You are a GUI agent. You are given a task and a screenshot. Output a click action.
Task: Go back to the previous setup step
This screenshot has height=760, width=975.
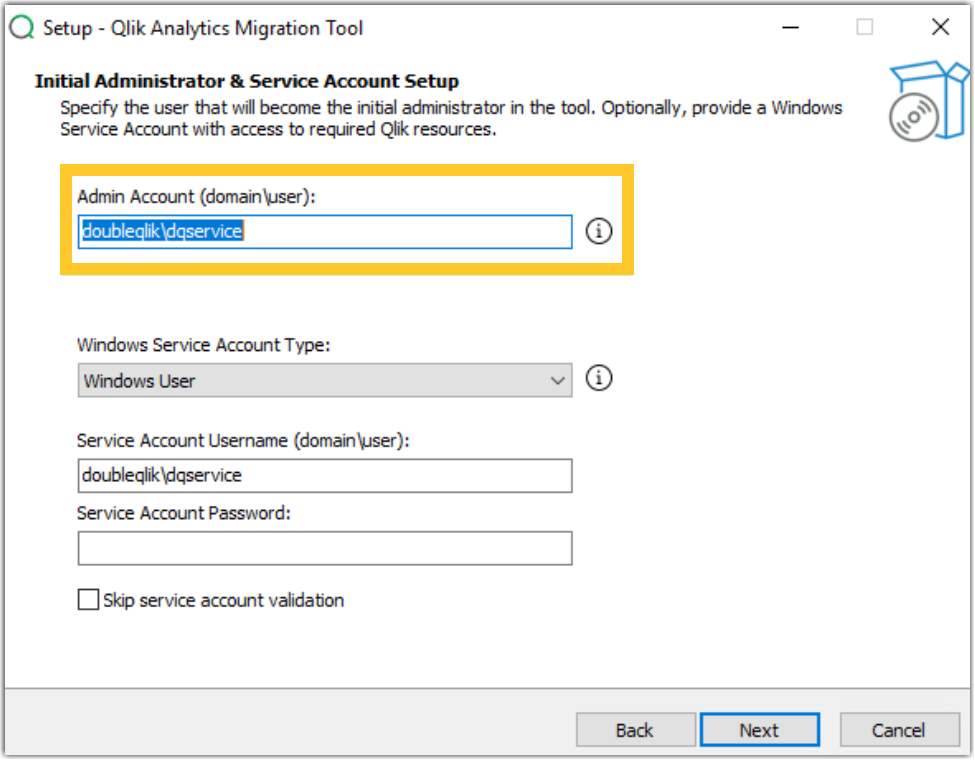tap(636, 730)
